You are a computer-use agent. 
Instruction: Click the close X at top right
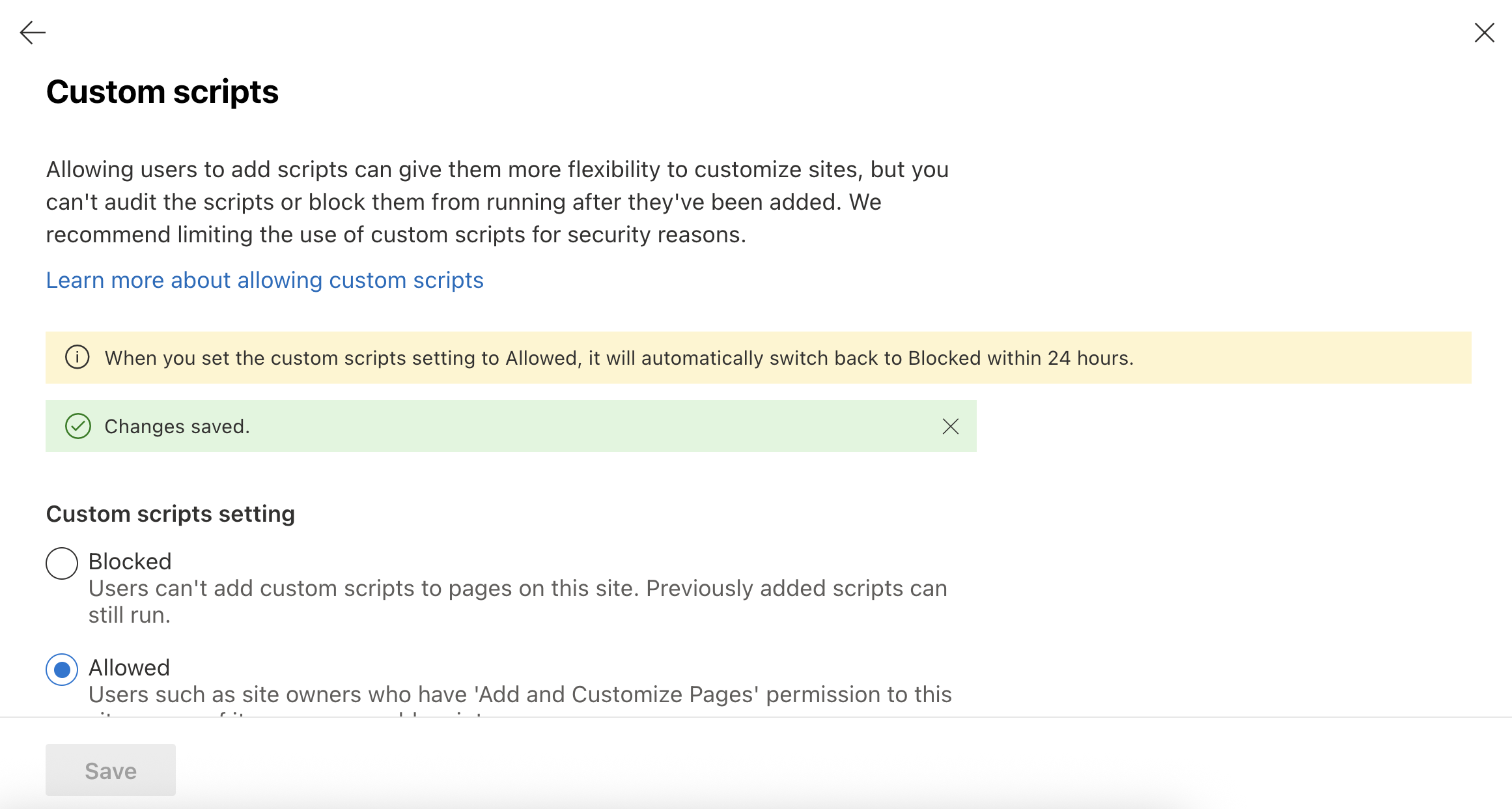(x=1483, y=33)
